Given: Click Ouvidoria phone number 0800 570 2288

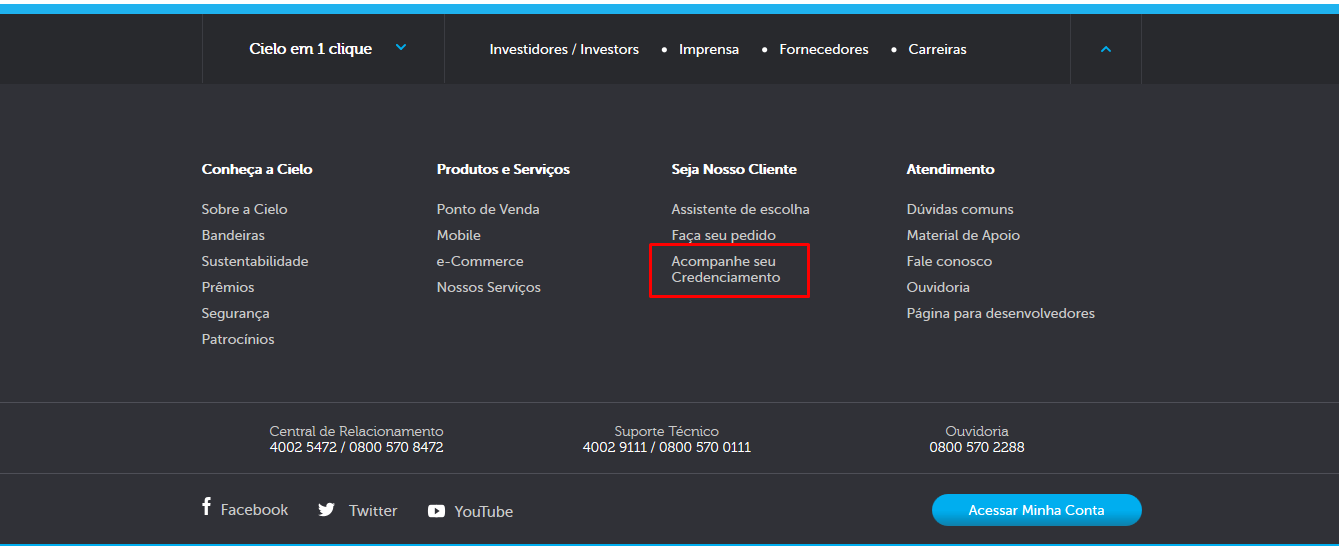Looking at the screenshot, I should pos(977,447).
